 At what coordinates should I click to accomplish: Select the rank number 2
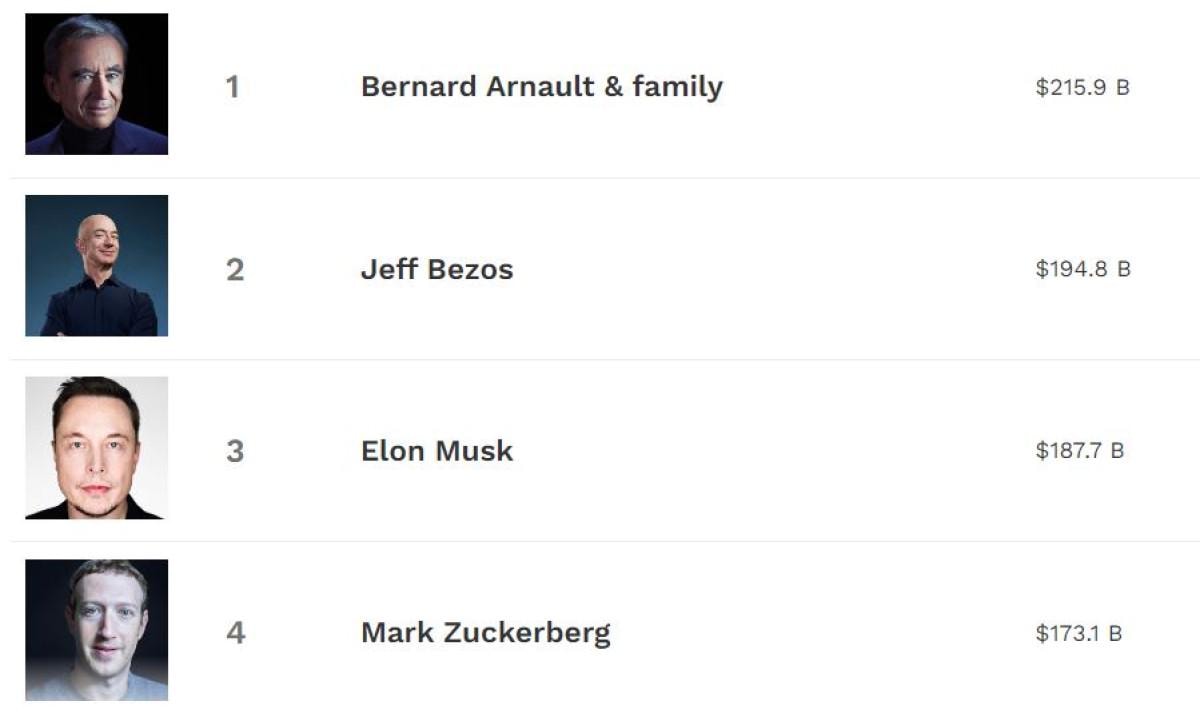[x=235, y=270]
